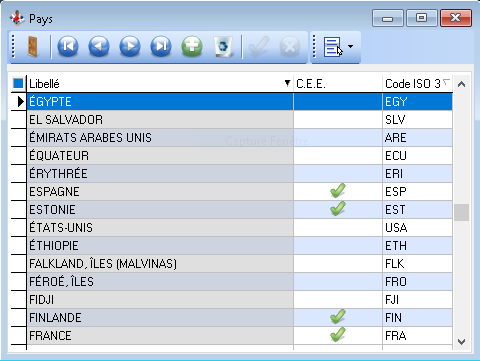
Task: Go to the next record
Action: [130, 46]
